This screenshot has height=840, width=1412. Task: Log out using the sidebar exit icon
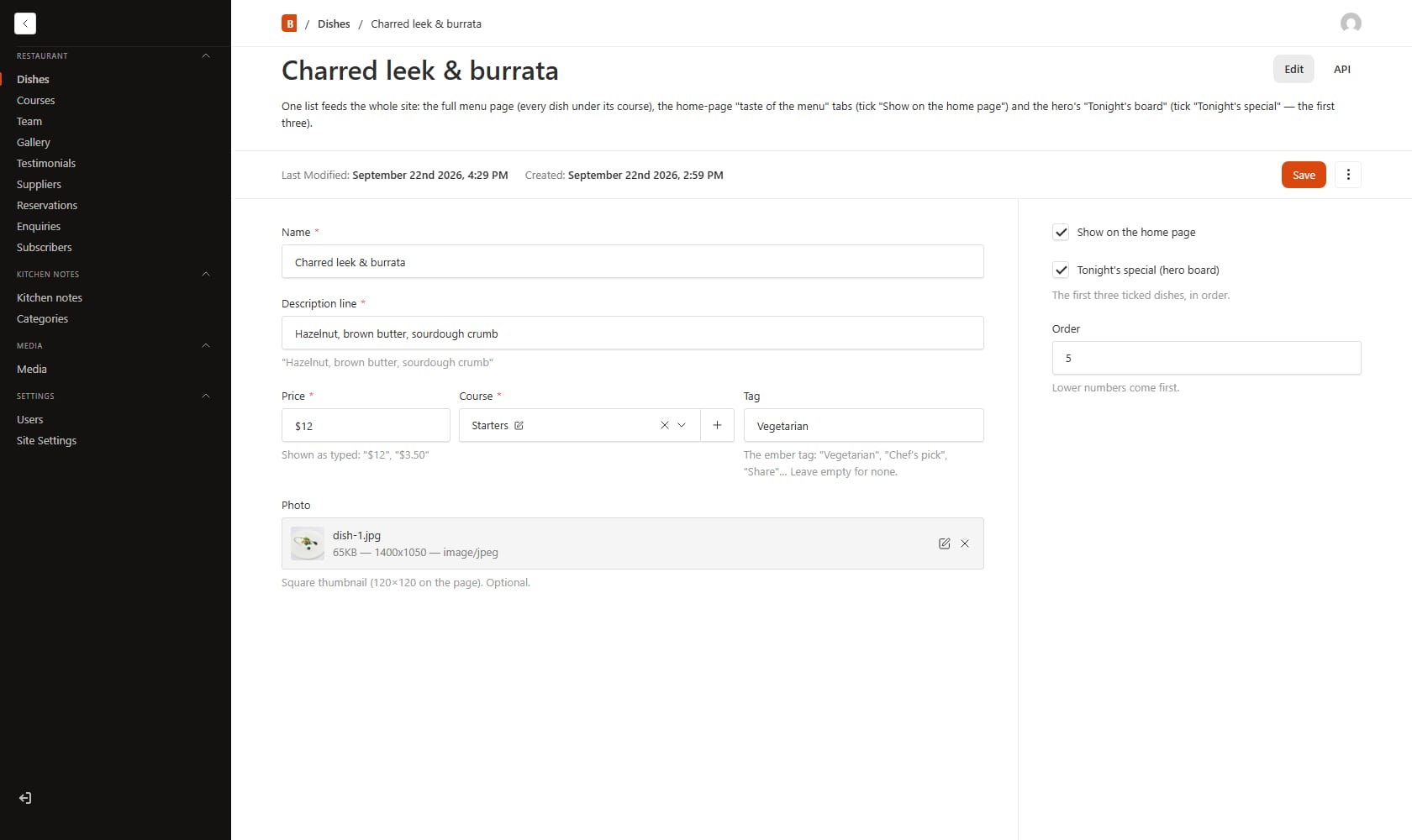25,798
